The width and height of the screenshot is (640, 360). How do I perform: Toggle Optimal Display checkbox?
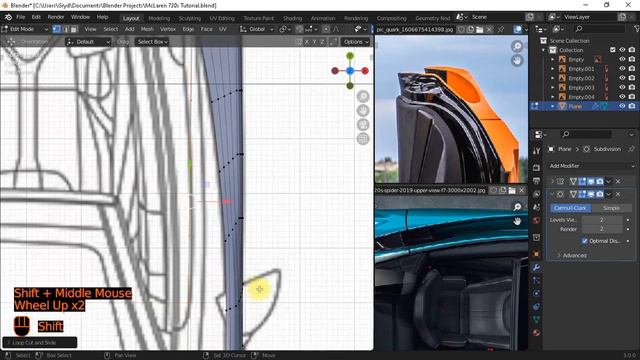(x=584, y=241)
